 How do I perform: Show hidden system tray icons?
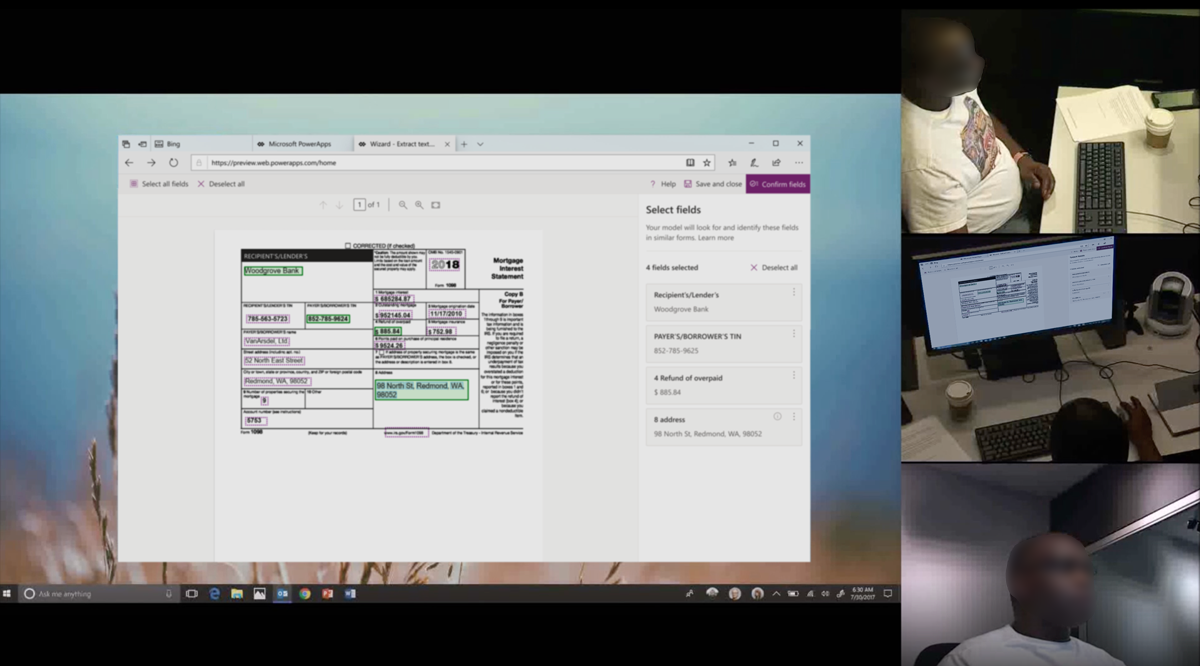776,593
